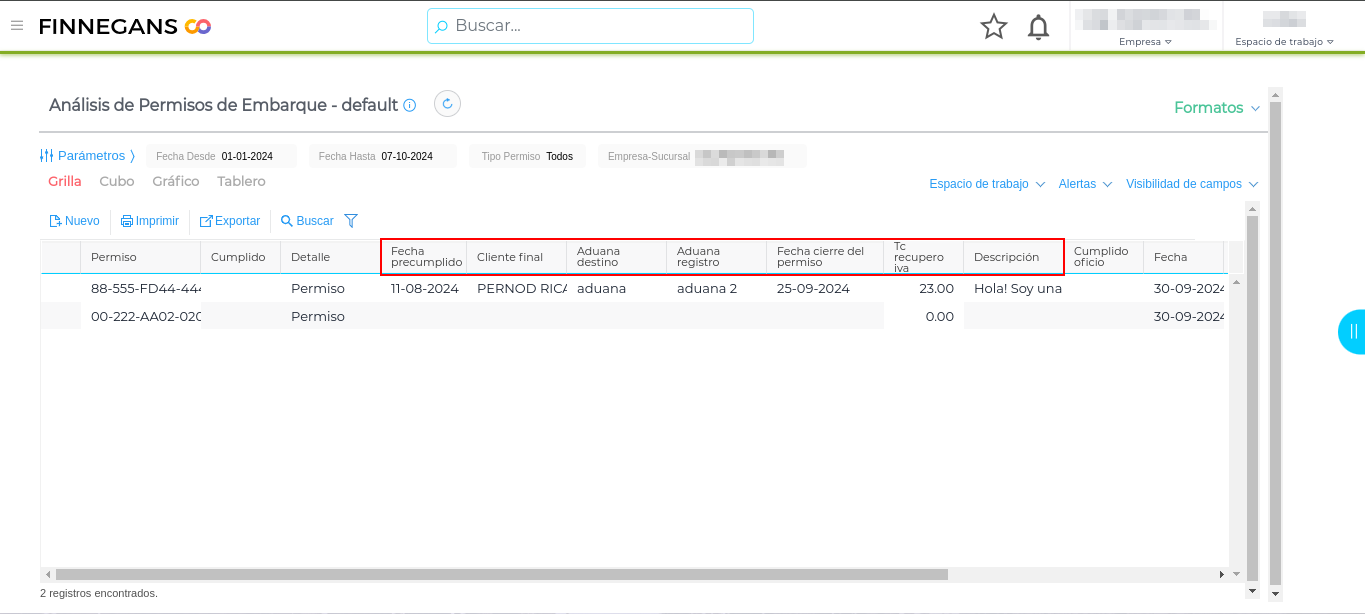Expand the Parámetros panel
The image size is (1365, 614).
point(87,156)
